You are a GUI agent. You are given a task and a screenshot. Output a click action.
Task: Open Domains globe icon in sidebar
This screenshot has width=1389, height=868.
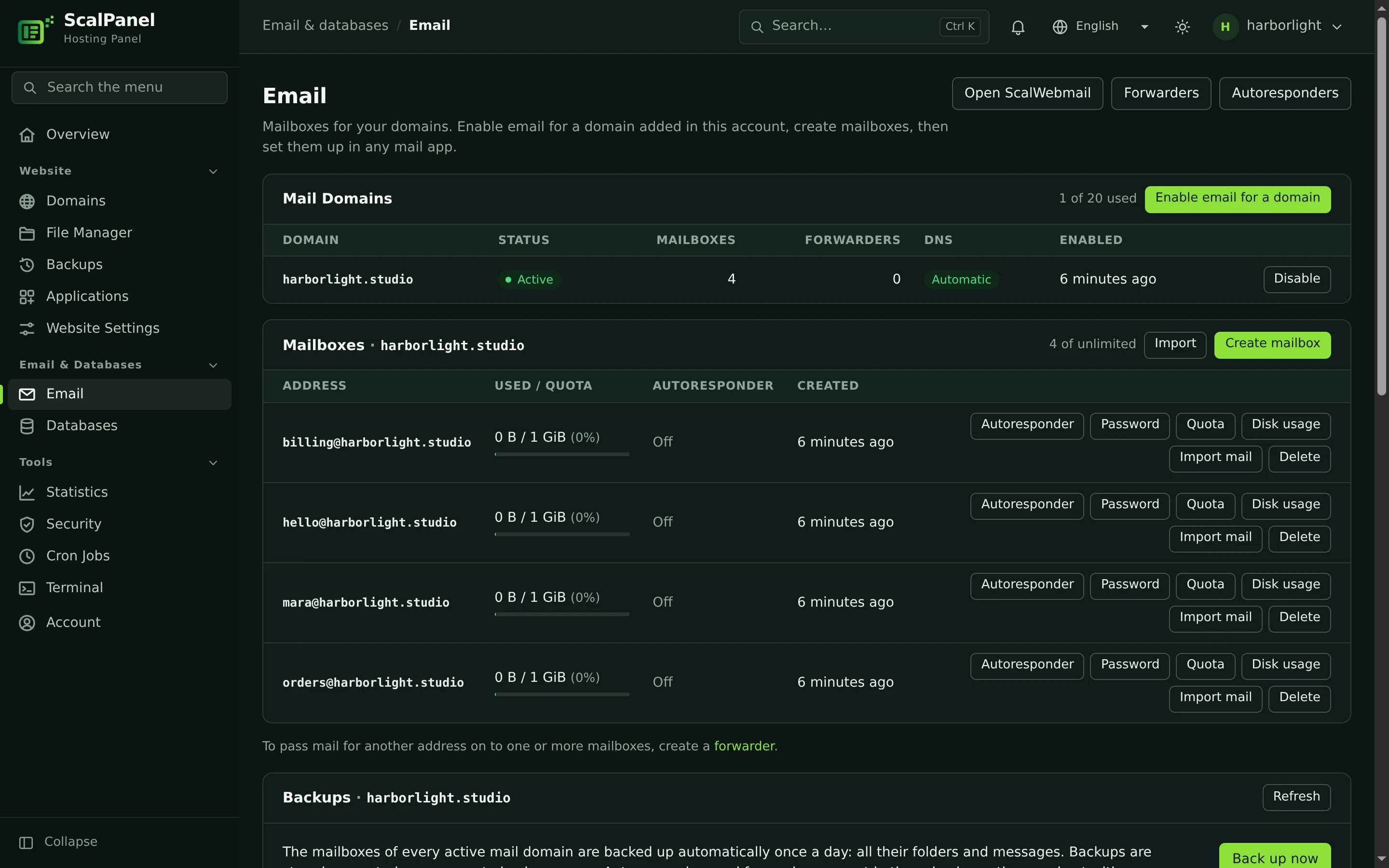tap(27, 202)
